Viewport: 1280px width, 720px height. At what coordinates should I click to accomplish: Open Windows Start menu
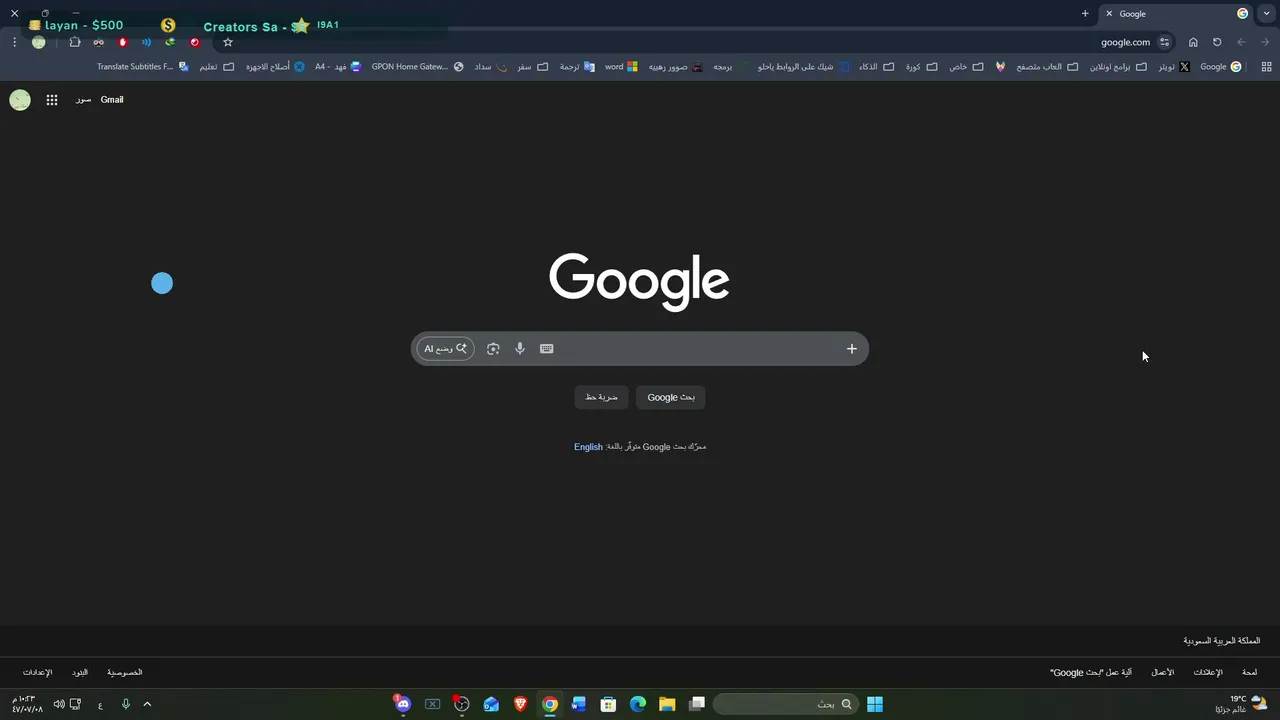(x=875, y=704)
